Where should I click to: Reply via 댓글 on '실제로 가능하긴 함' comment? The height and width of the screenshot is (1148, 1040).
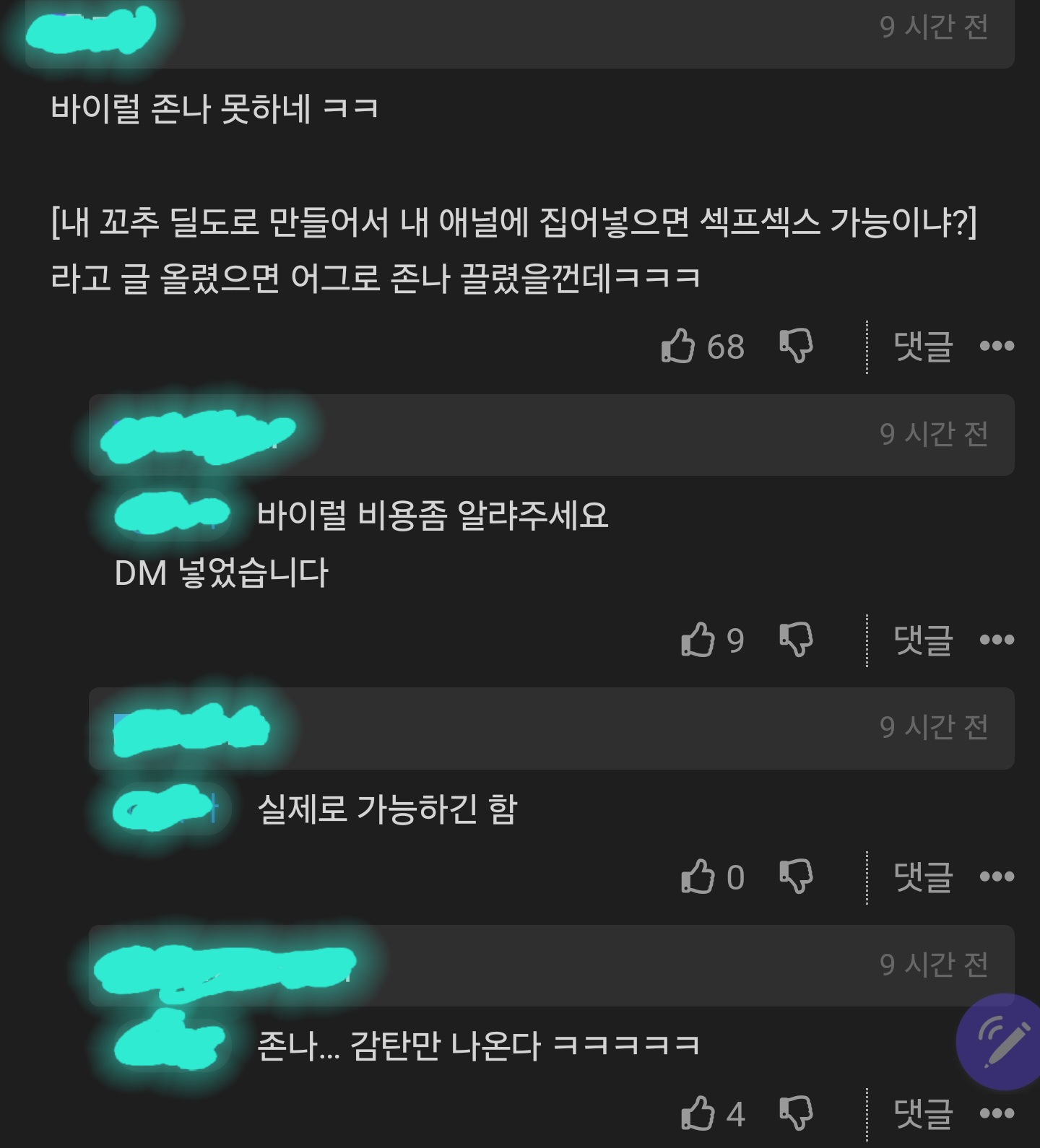coord(923,877)
